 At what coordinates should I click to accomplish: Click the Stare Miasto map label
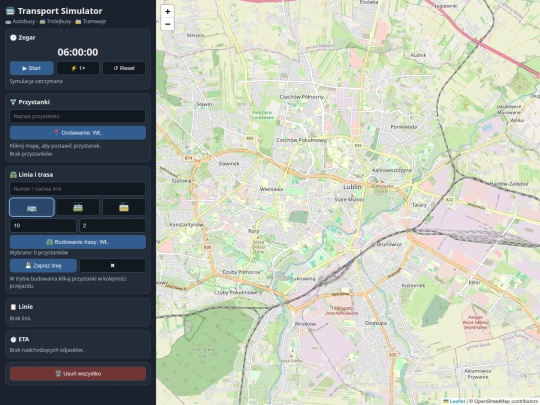(x=349, y=199)
